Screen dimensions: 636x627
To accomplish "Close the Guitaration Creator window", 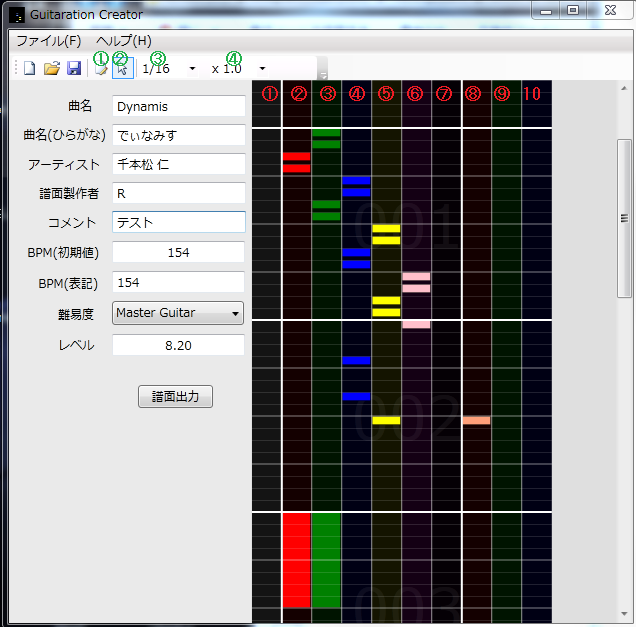I will click(x=610, y=11).
